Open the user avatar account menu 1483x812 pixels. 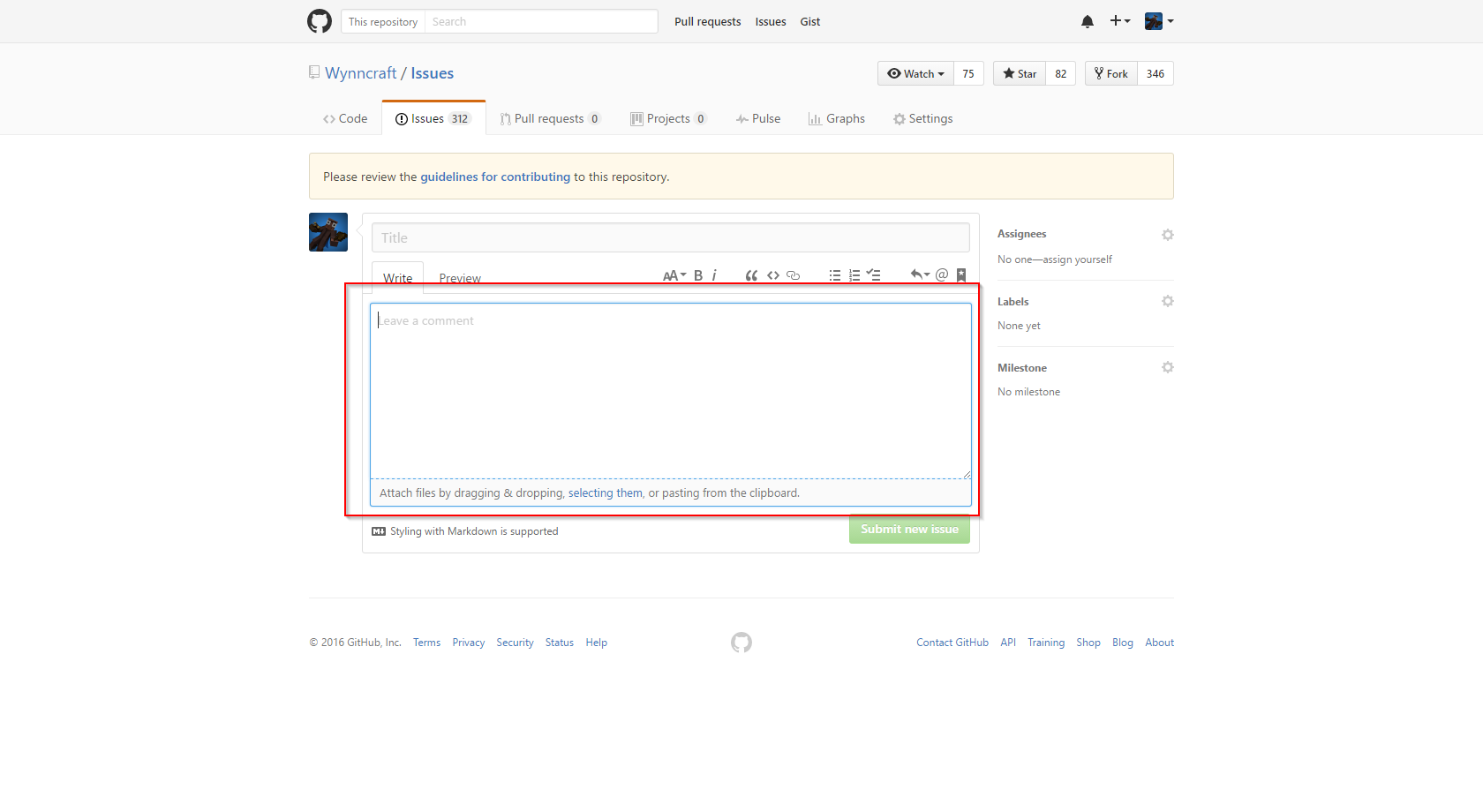coord(1159,21)
